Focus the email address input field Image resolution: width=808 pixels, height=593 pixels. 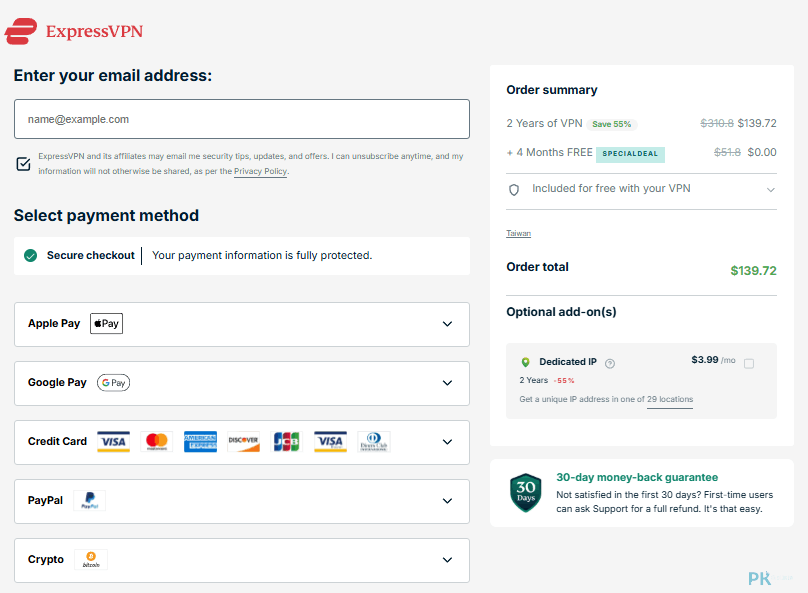click(242, 119)
